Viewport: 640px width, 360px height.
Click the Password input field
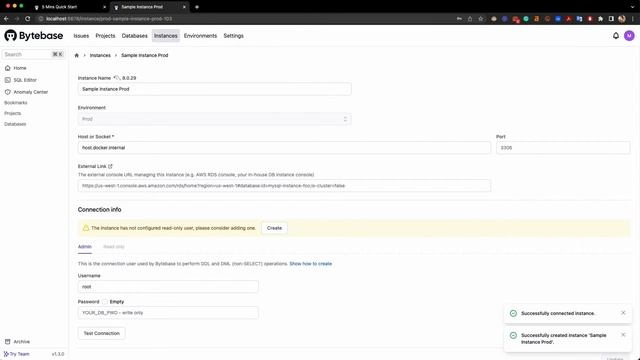[168, 313]
